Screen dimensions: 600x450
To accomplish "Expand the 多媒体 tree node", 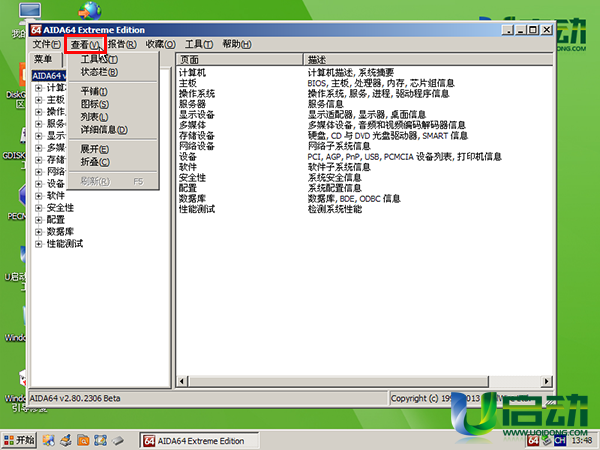I will point(38,148).
